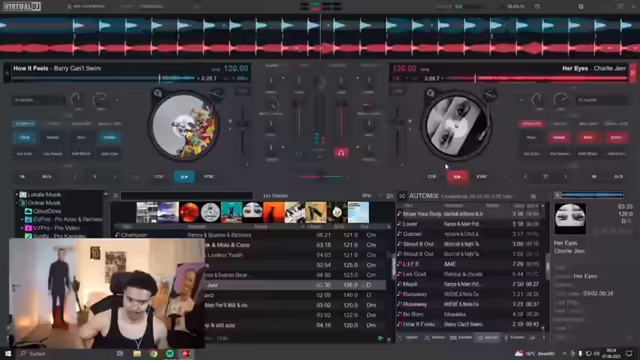Trigger second red pad on right deck
This screenshot has width=640, height=360.
coord(559,138)
